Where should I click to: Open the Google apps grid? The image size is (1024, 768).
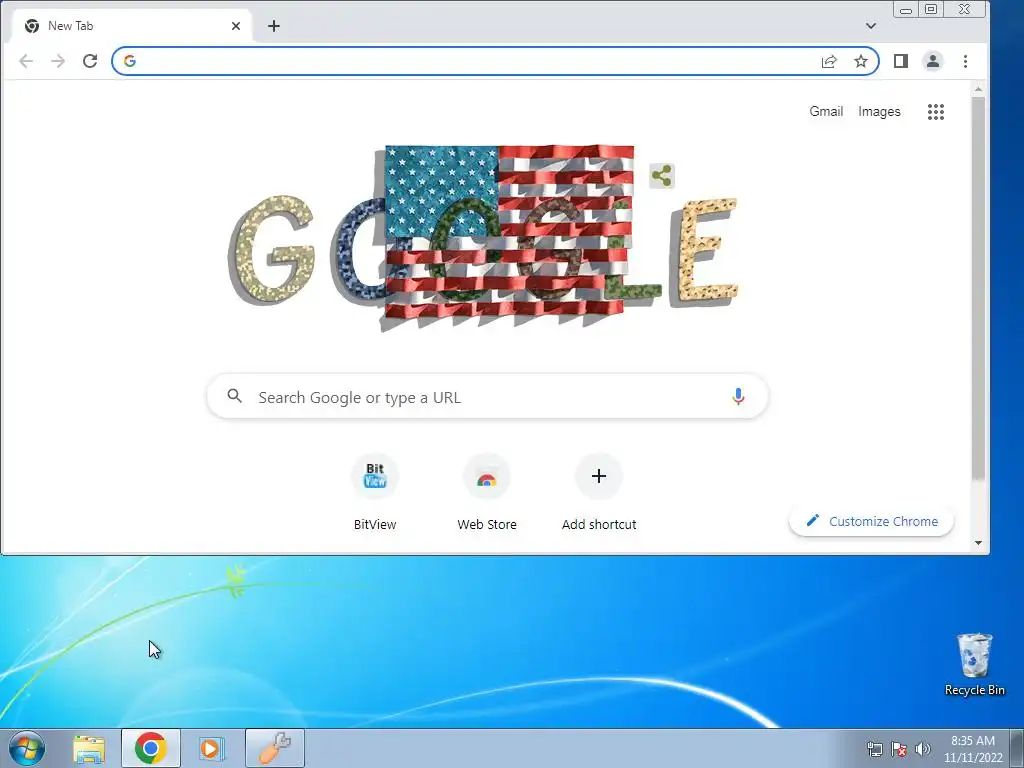pos(936,112)
